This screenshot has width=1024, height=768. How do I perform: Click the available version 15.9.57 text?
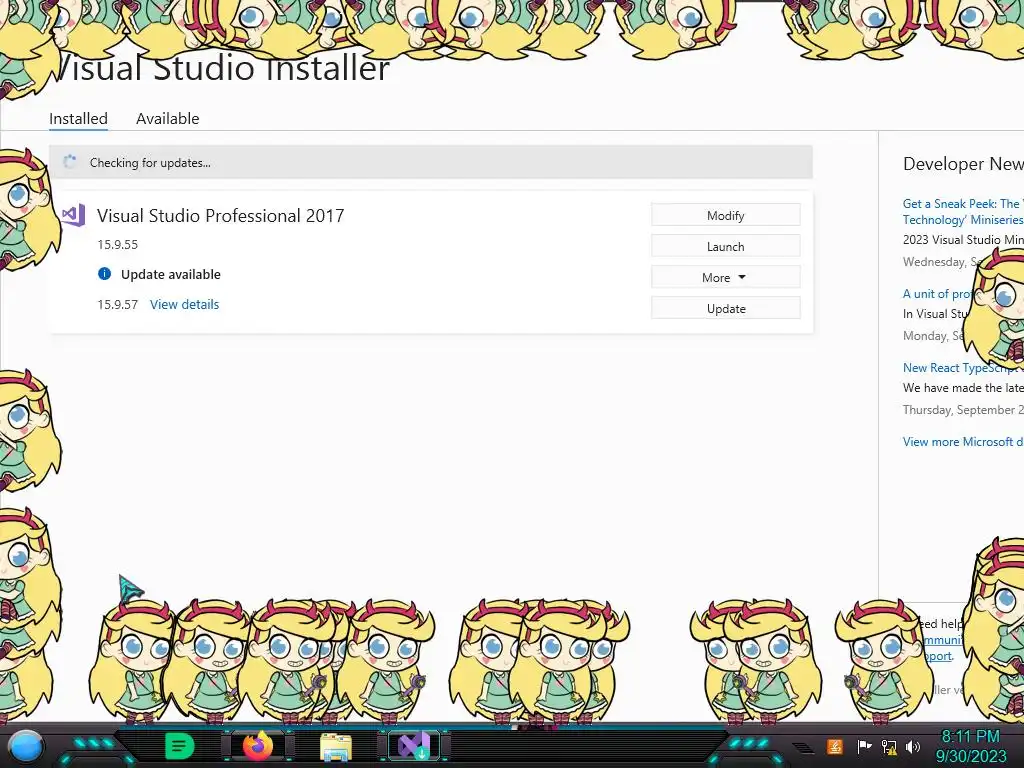[x=118, y=304]
